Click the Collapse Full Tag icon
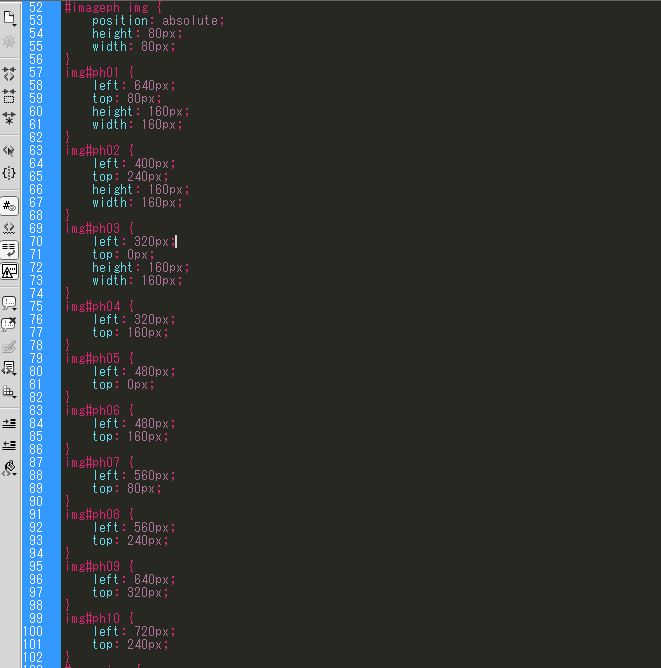Viewport: 661px width, 668px height. (9, 74)
